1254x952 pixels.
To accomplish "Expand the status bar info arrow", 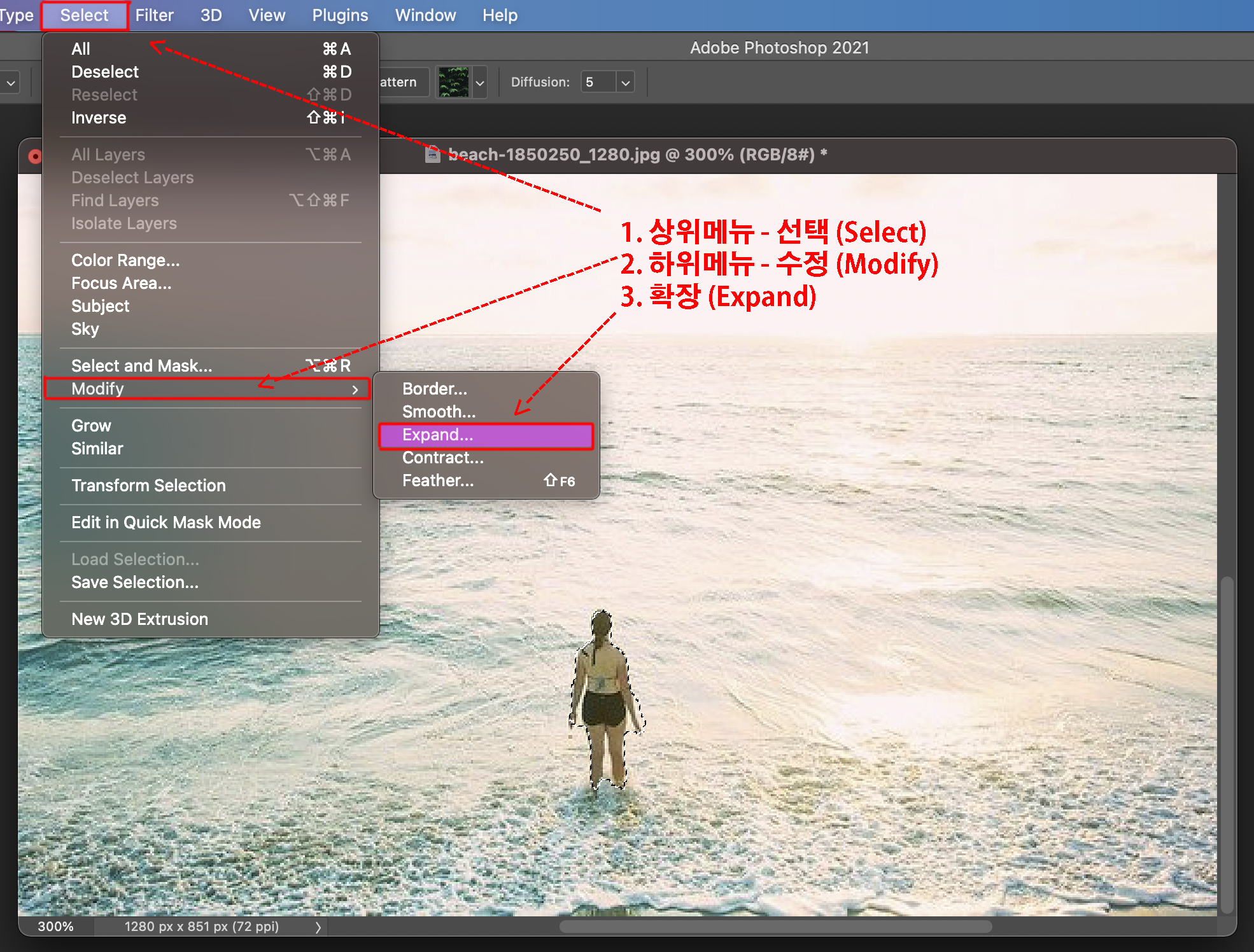I will point(318,927).
